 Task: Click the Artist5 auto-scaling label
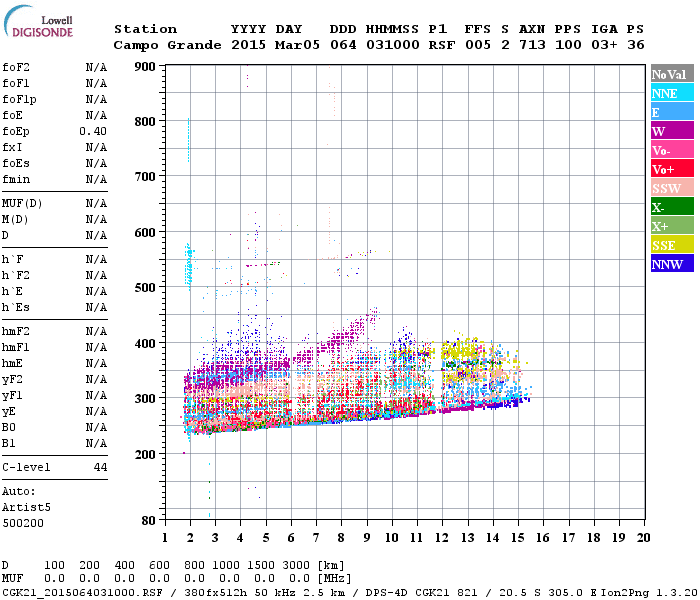[x=26, y=508]
